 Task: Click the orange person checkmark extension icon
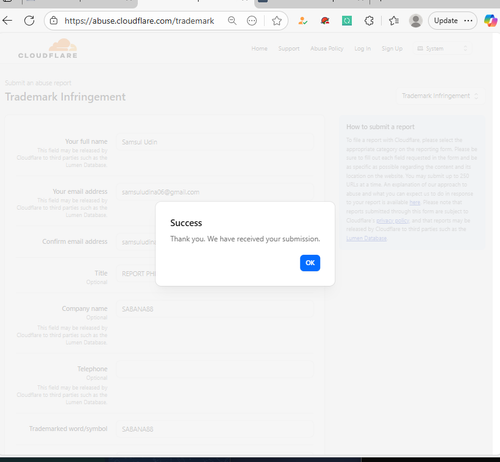pos(303,21)
